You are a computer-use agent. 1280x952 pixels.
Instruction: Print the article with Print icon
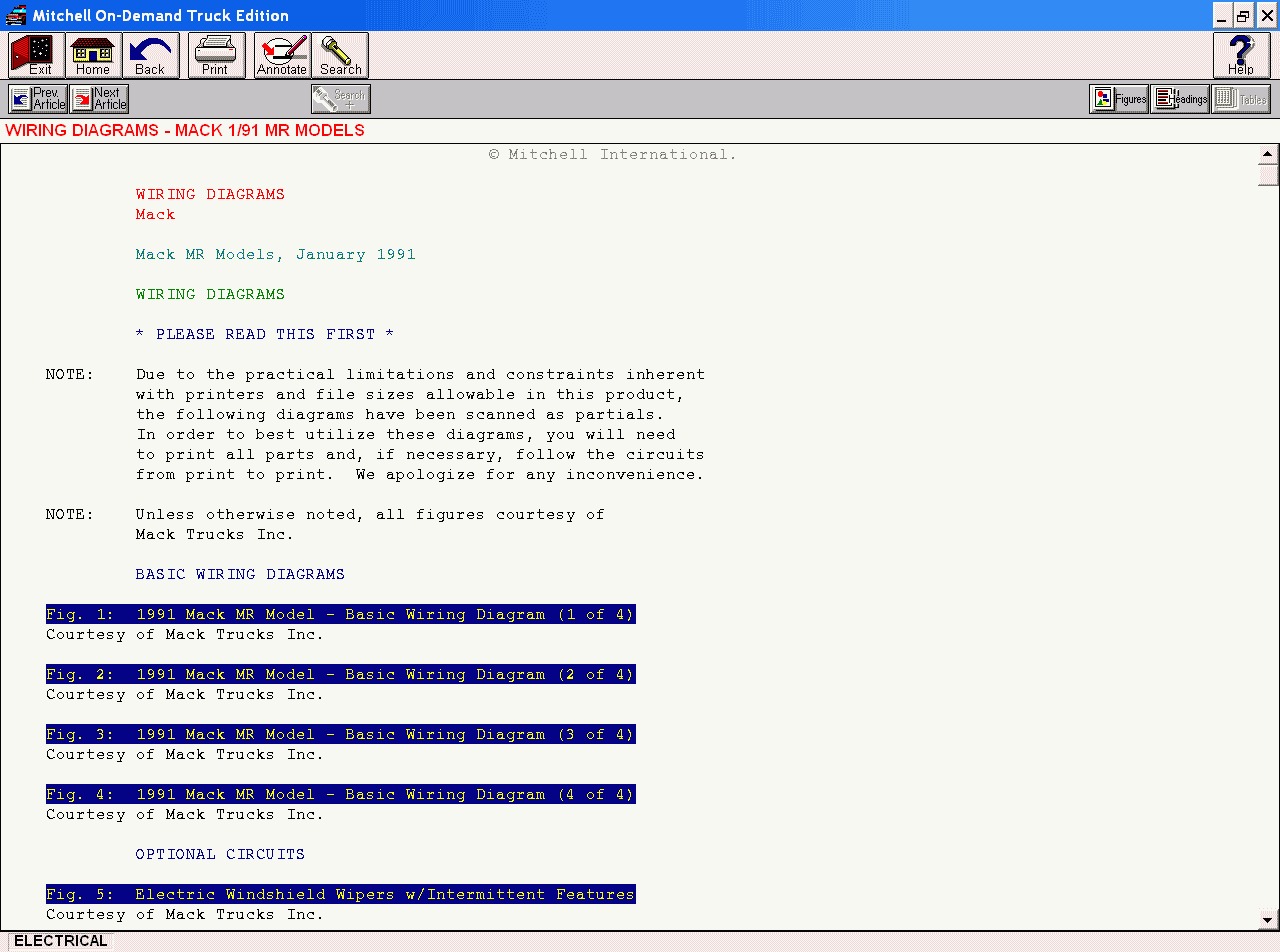pos(216,55)
